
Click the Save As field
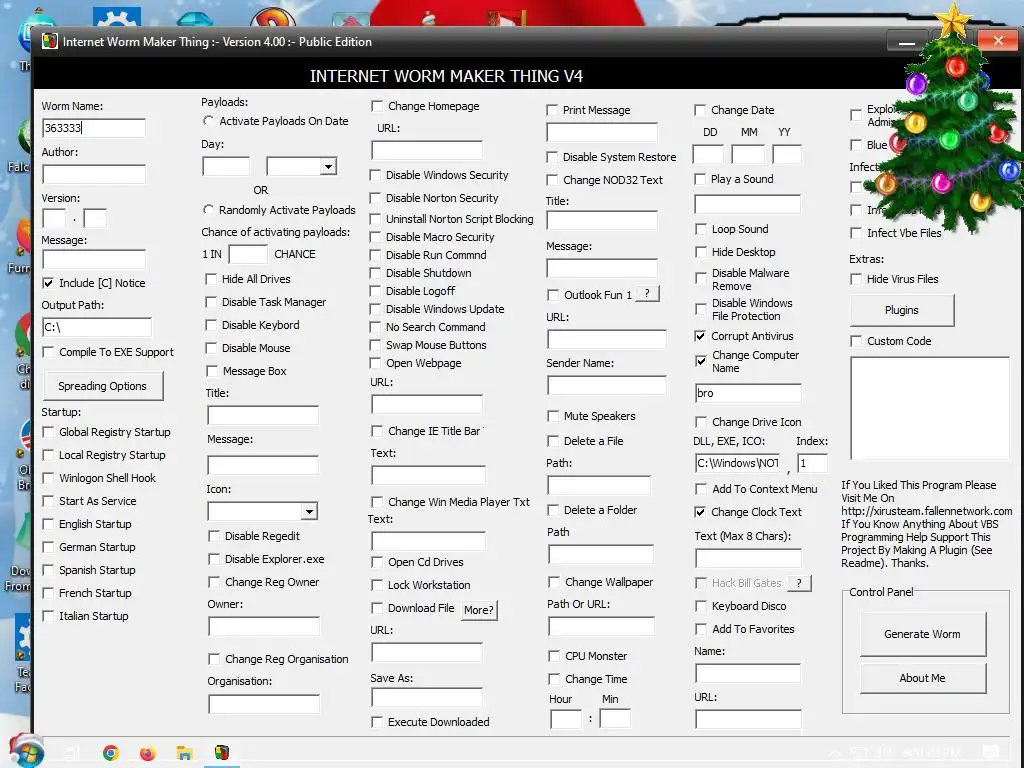[x=427, y=698]
